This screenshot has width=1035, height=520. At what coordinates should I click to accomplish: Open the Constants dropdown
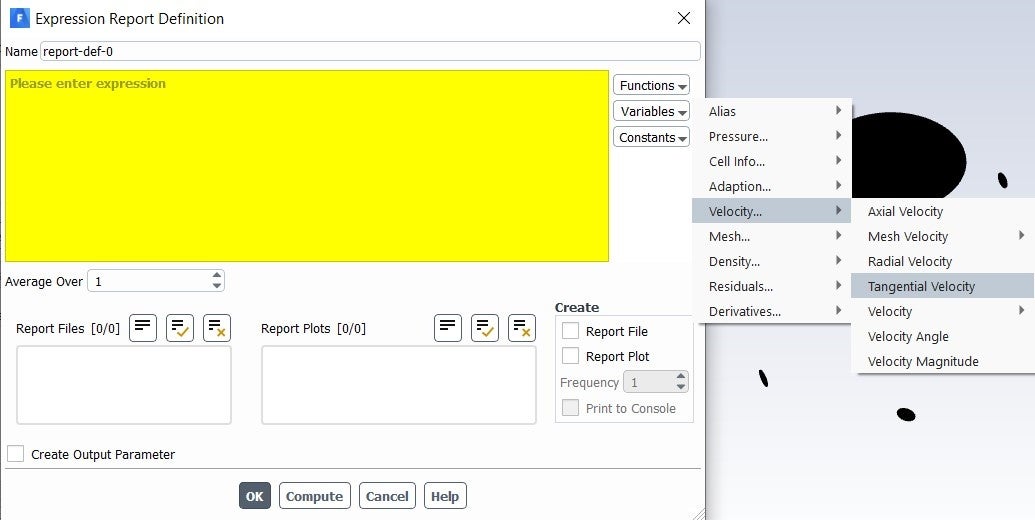pyautogui.click(x=651, y=137)
